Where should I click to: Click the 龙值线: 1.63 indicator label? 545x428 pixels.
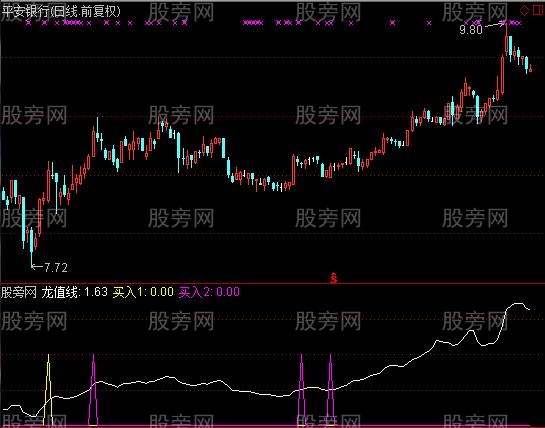[x=75, y=292]
